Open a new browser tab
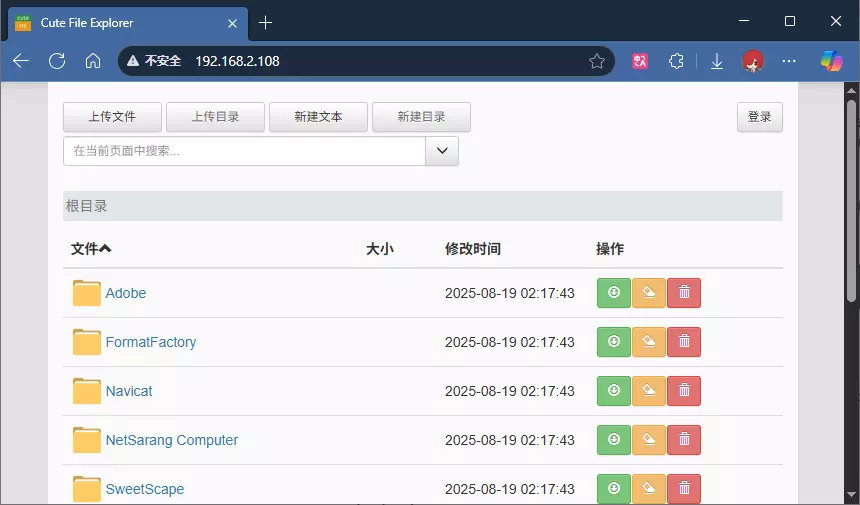The width and height of the screenshot is (860, 505). 265,22
